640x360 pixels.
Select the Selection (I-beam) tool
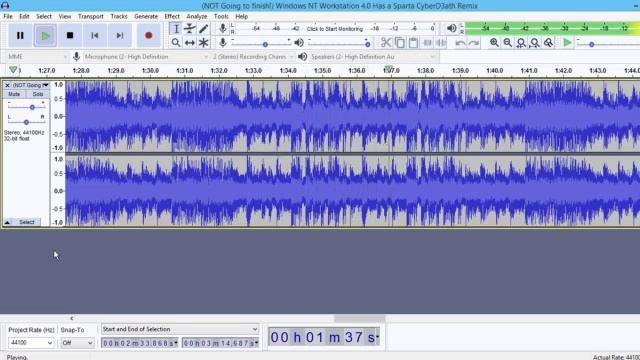click(x=176, y=29)
